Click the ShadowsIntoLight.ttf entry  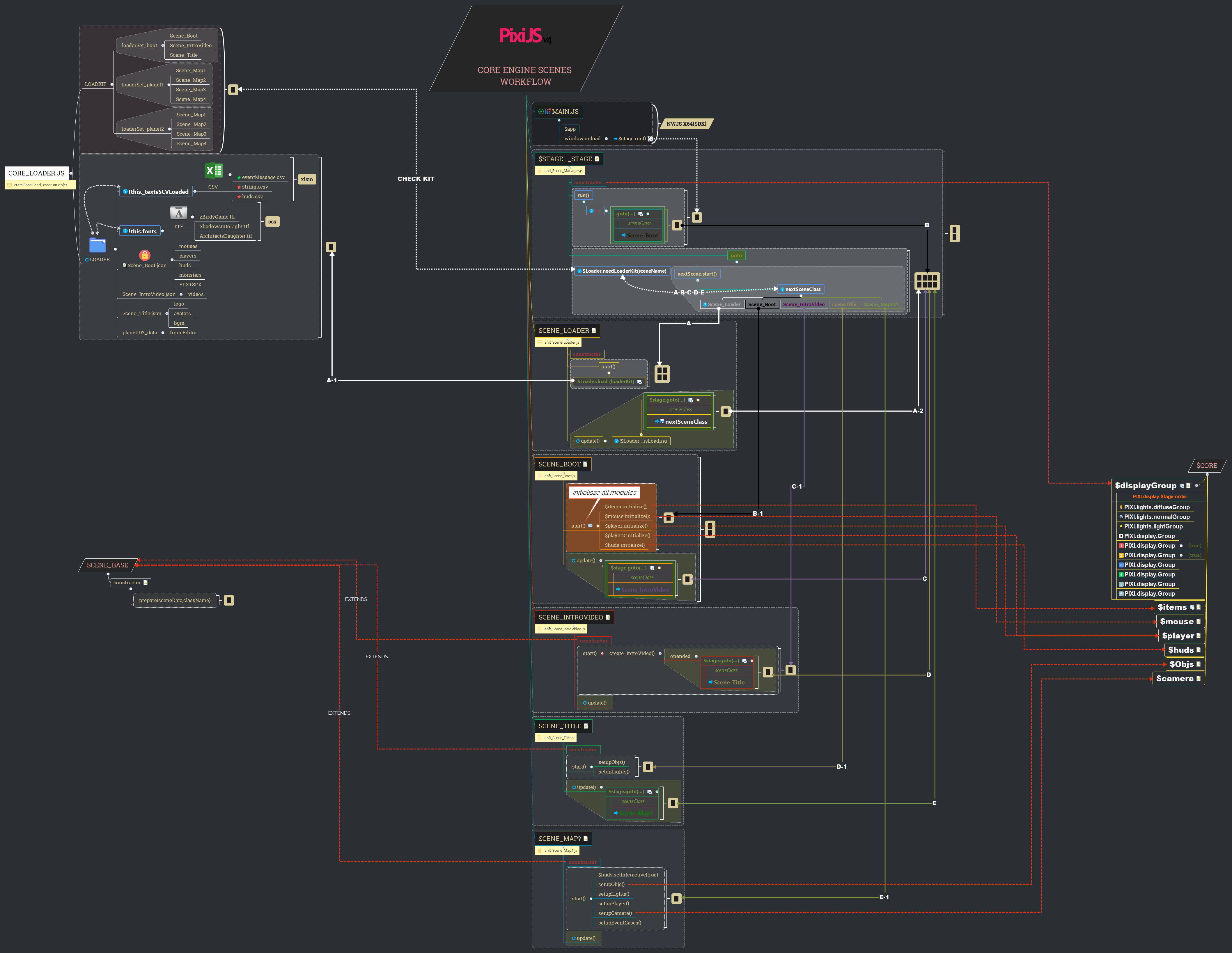click(x=224, y=227)
